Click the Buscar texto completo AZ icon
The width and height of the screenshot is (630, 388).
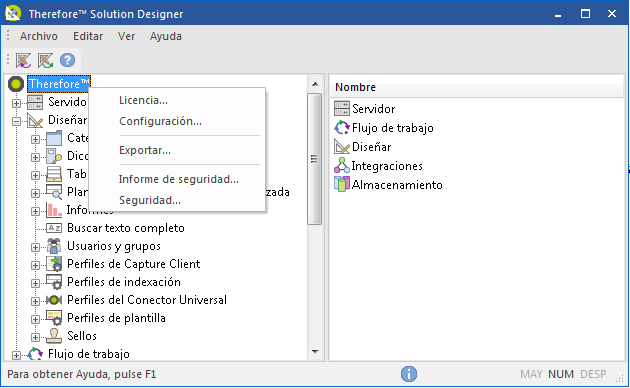point(54,228)
